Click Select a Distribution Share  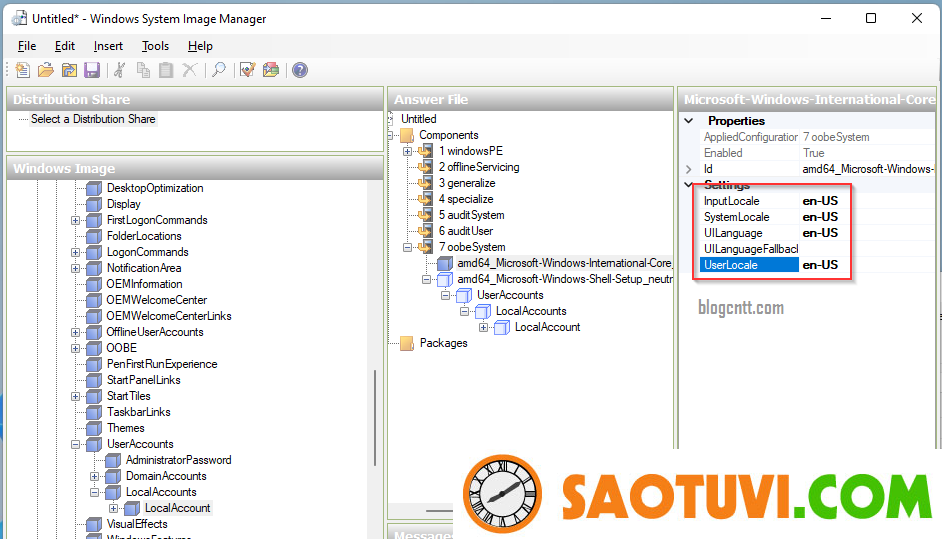pos(93,119)
